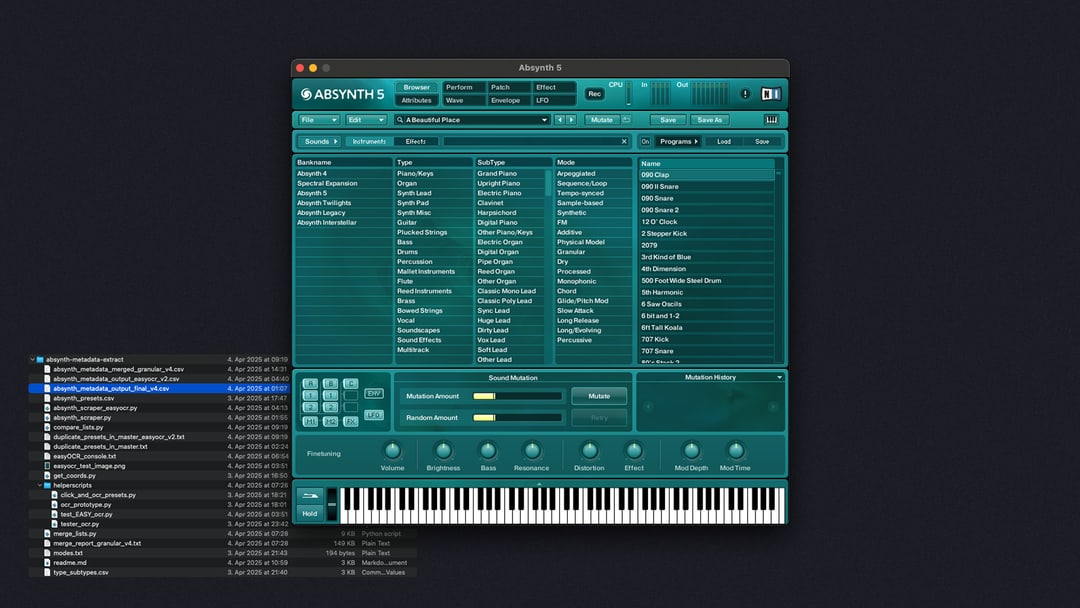Click the NI logo icon
This screenshot has width=1080, height=608.
click(770, 94)
